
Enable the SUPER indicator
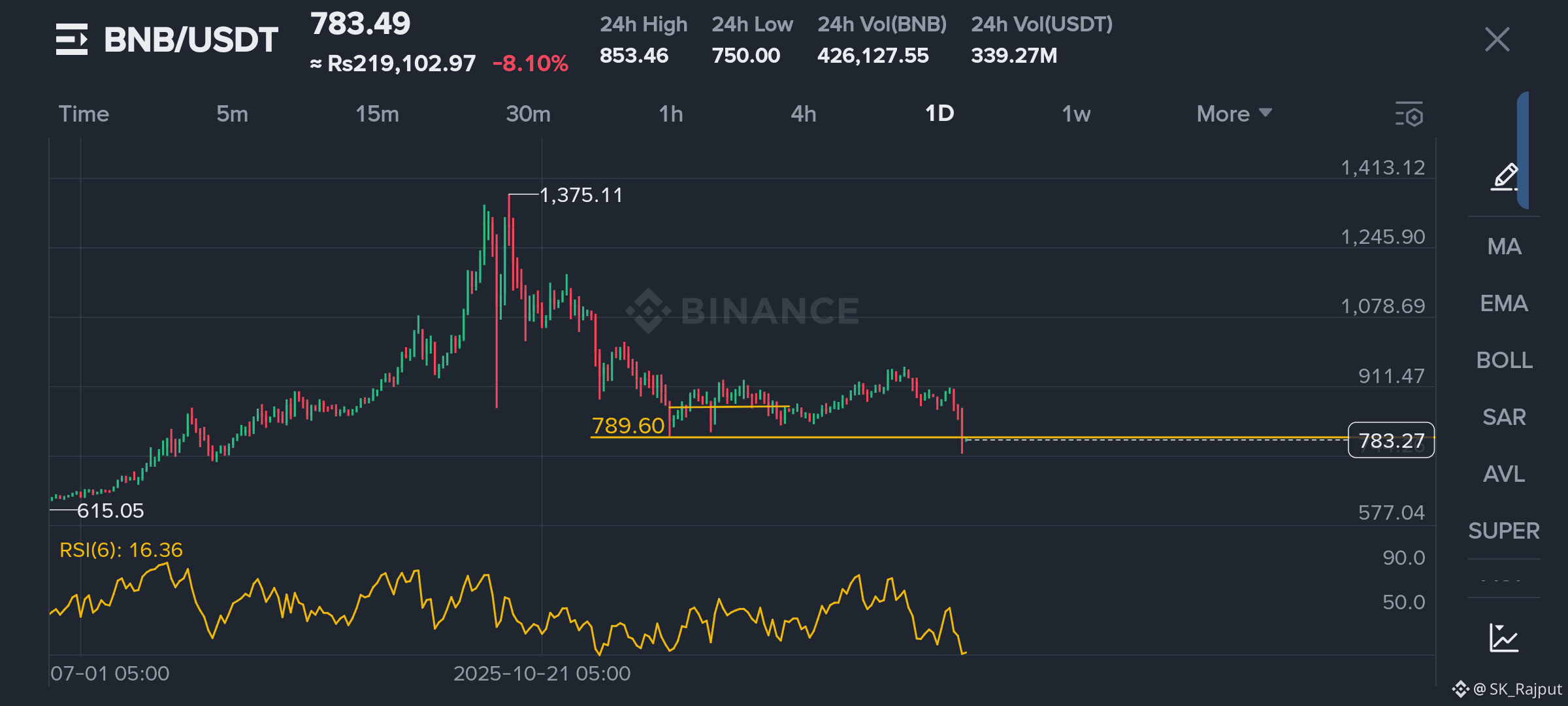[x=1504, y=531]
